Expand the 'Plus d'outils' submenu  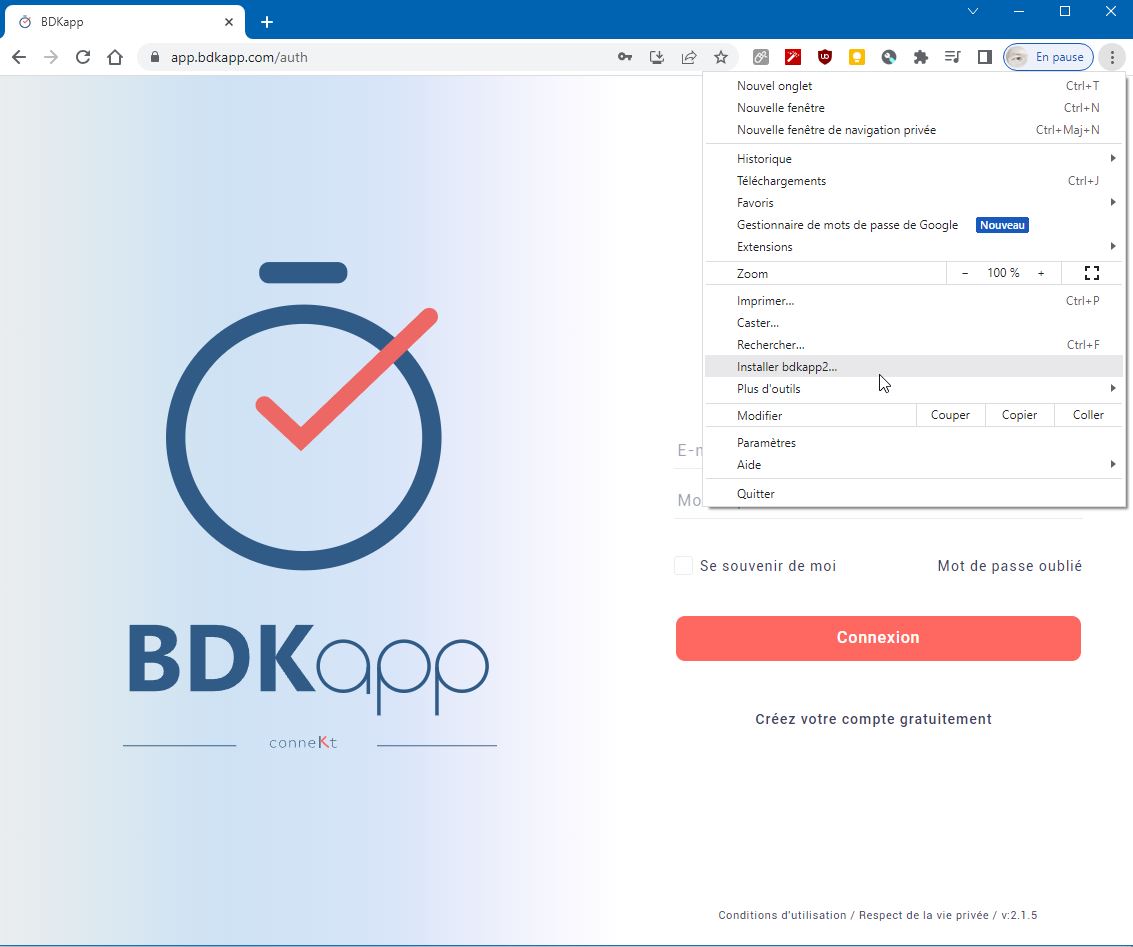coord(915,389)
